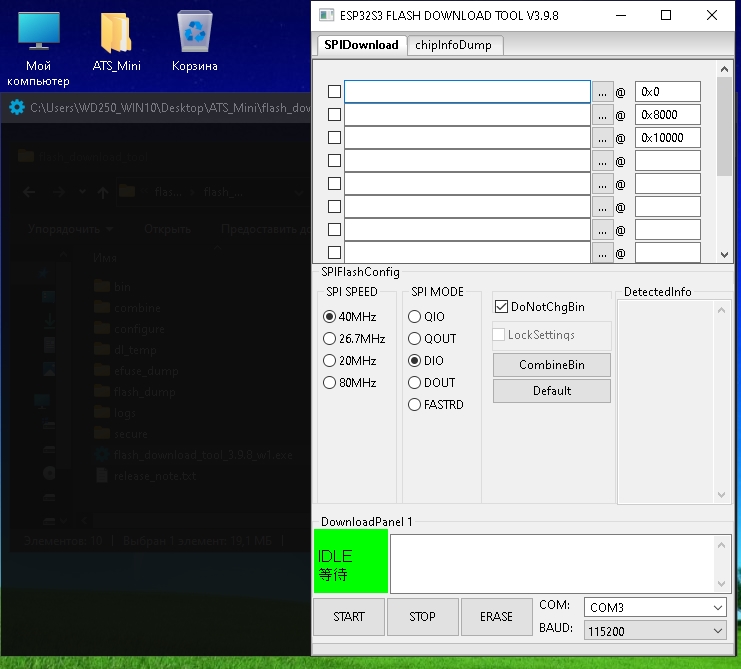The height and width of the screenshot is (669, 741).
Task: Enable the checkbox for the 0x10000 row
Action: [x=334, y=137]
